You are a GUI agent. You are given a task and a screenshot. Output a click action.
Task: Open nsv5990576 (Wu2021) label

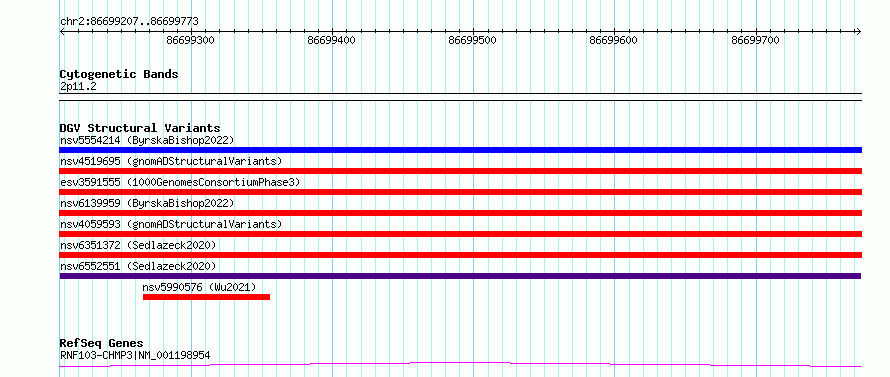(x=199, y=287)
